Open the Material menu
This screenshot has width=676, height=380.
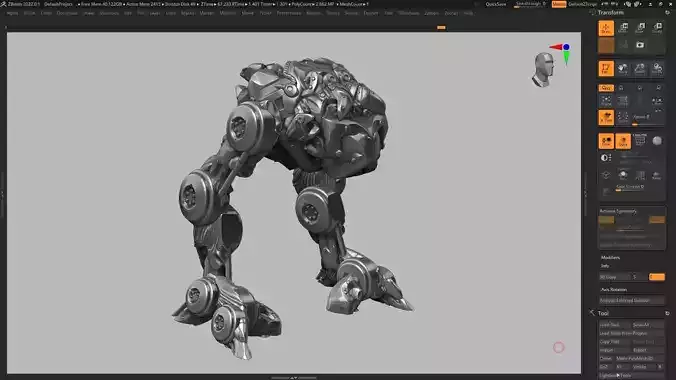[228, 13]
